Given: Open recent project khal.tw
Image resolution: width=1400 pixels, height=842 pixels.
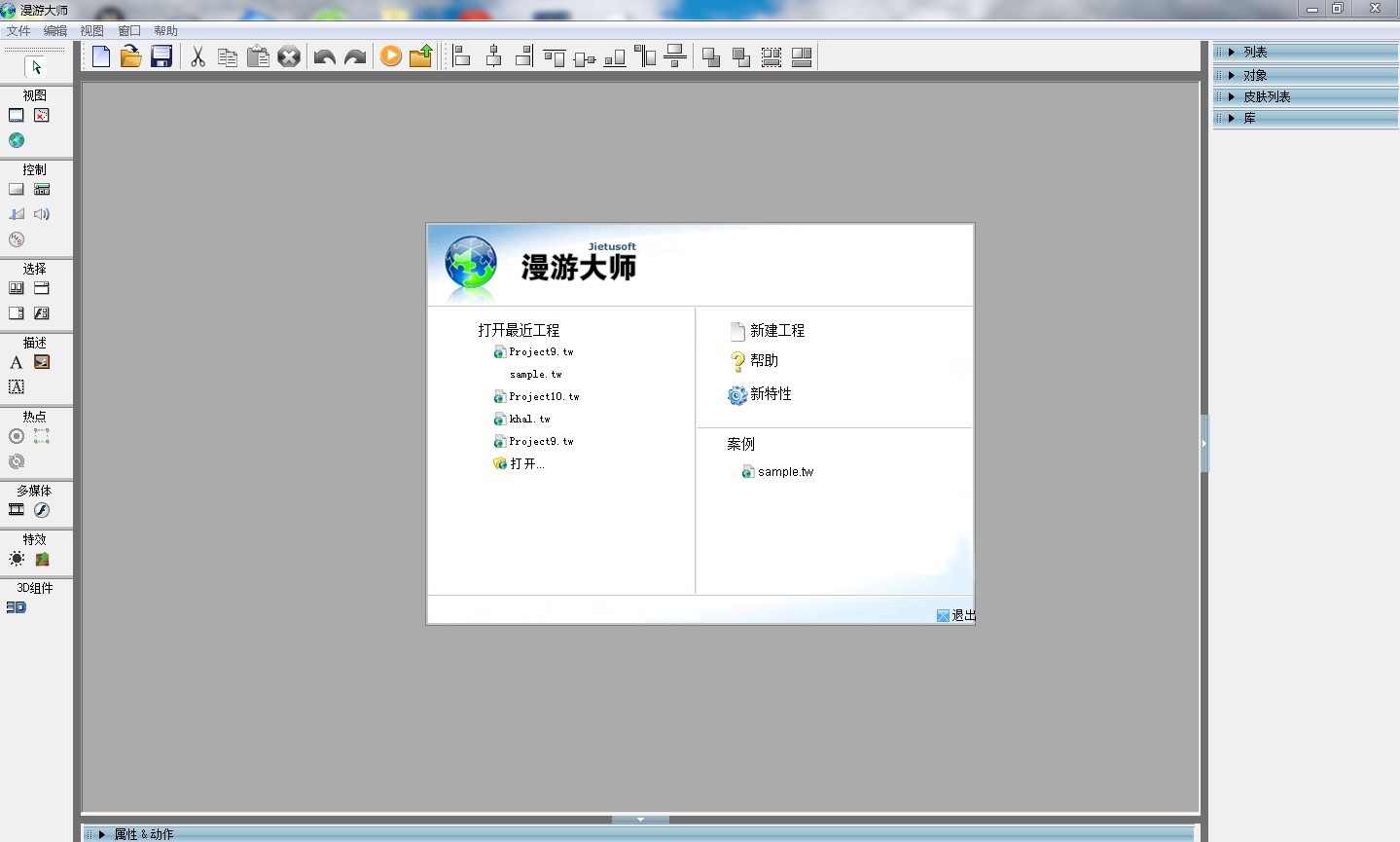Looking at the screenshot, I should point(521,420).
